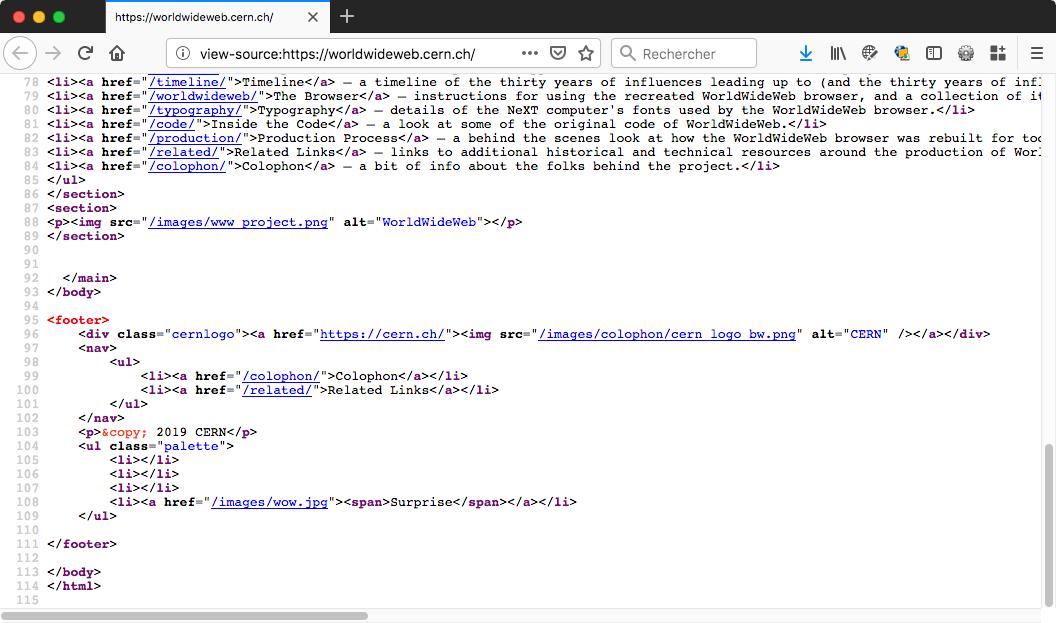Go back with the back arrow button
Viewport: 1056px width, 623px height.
click(x=20, y=53)
